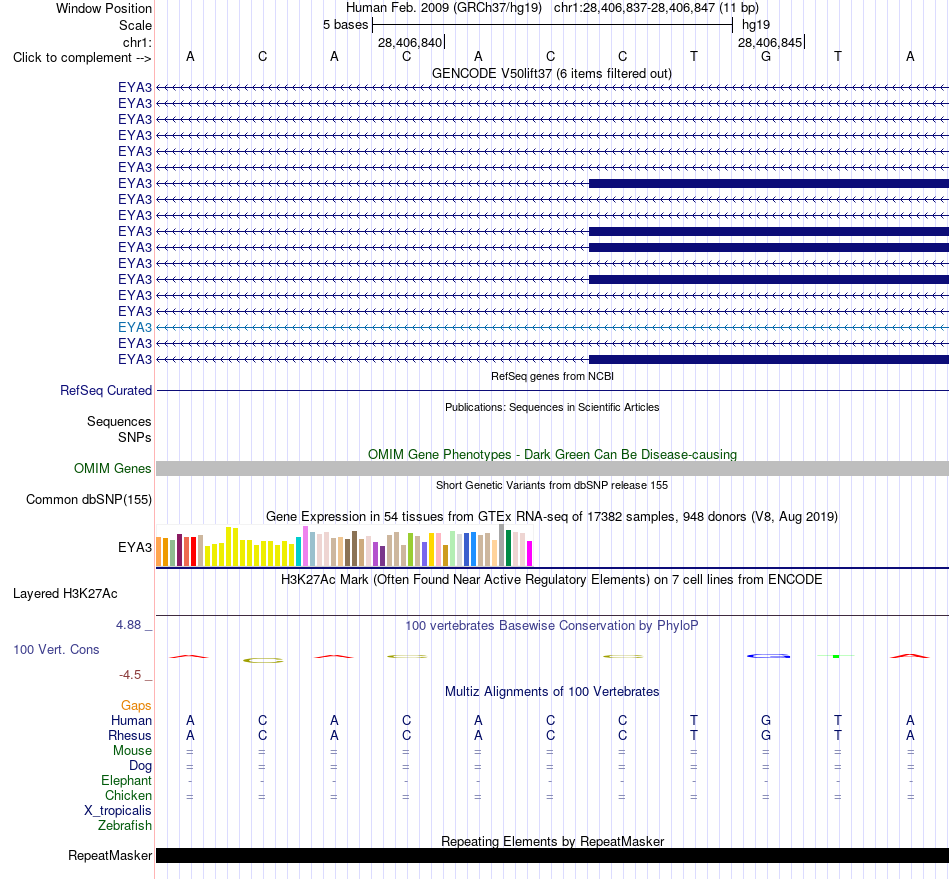Click the 'RefSeq Curated' track label

coord(106,391)
